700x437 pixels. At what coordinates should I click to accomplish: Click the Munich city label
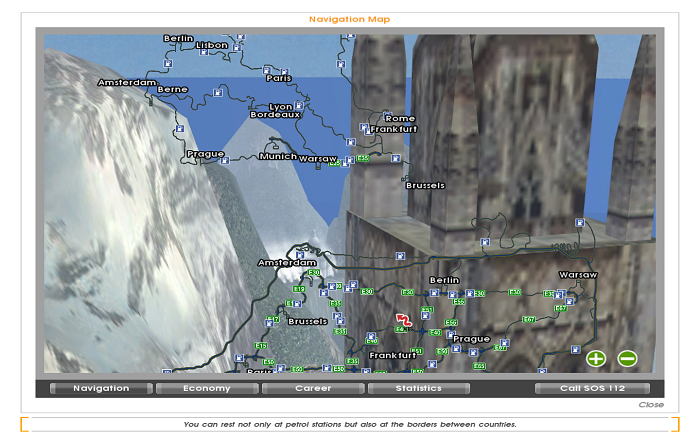pos(277,156)
